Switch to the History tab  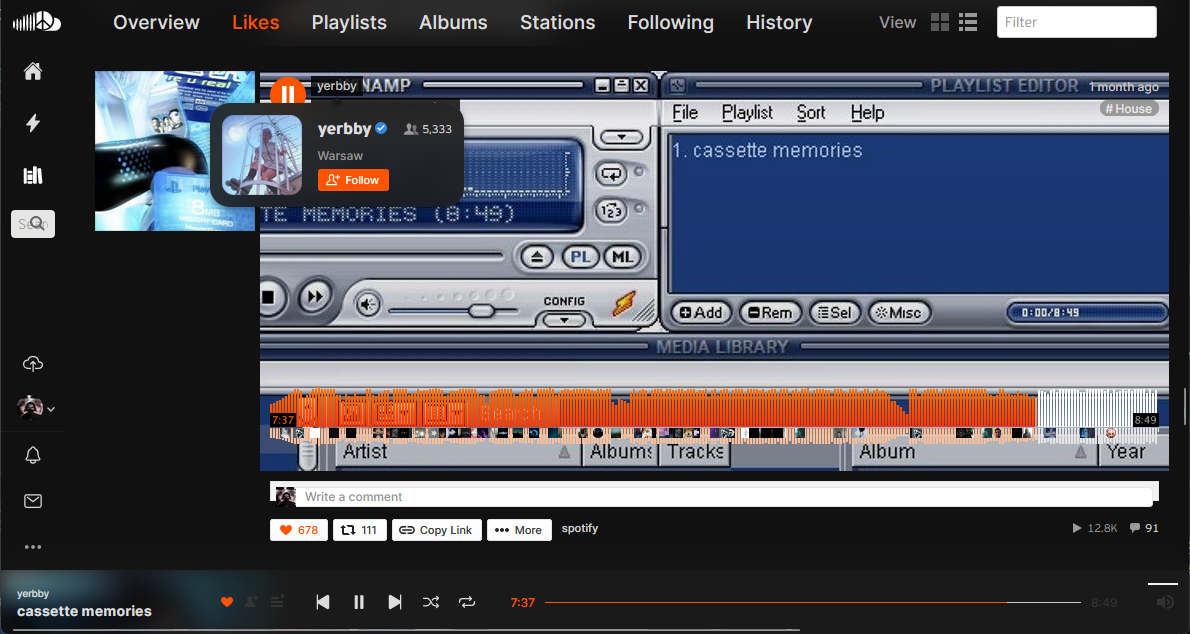tap(779, 23)
